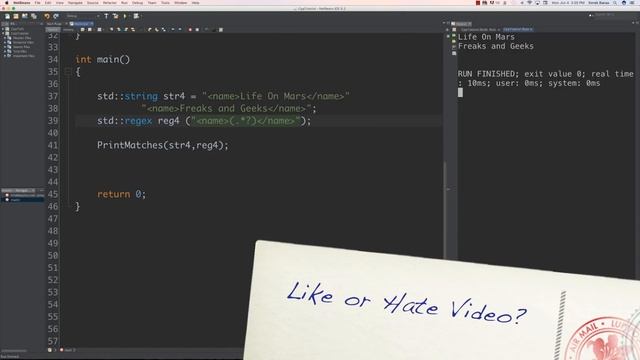Click 'return 0;' on line 45

(121, 194)
